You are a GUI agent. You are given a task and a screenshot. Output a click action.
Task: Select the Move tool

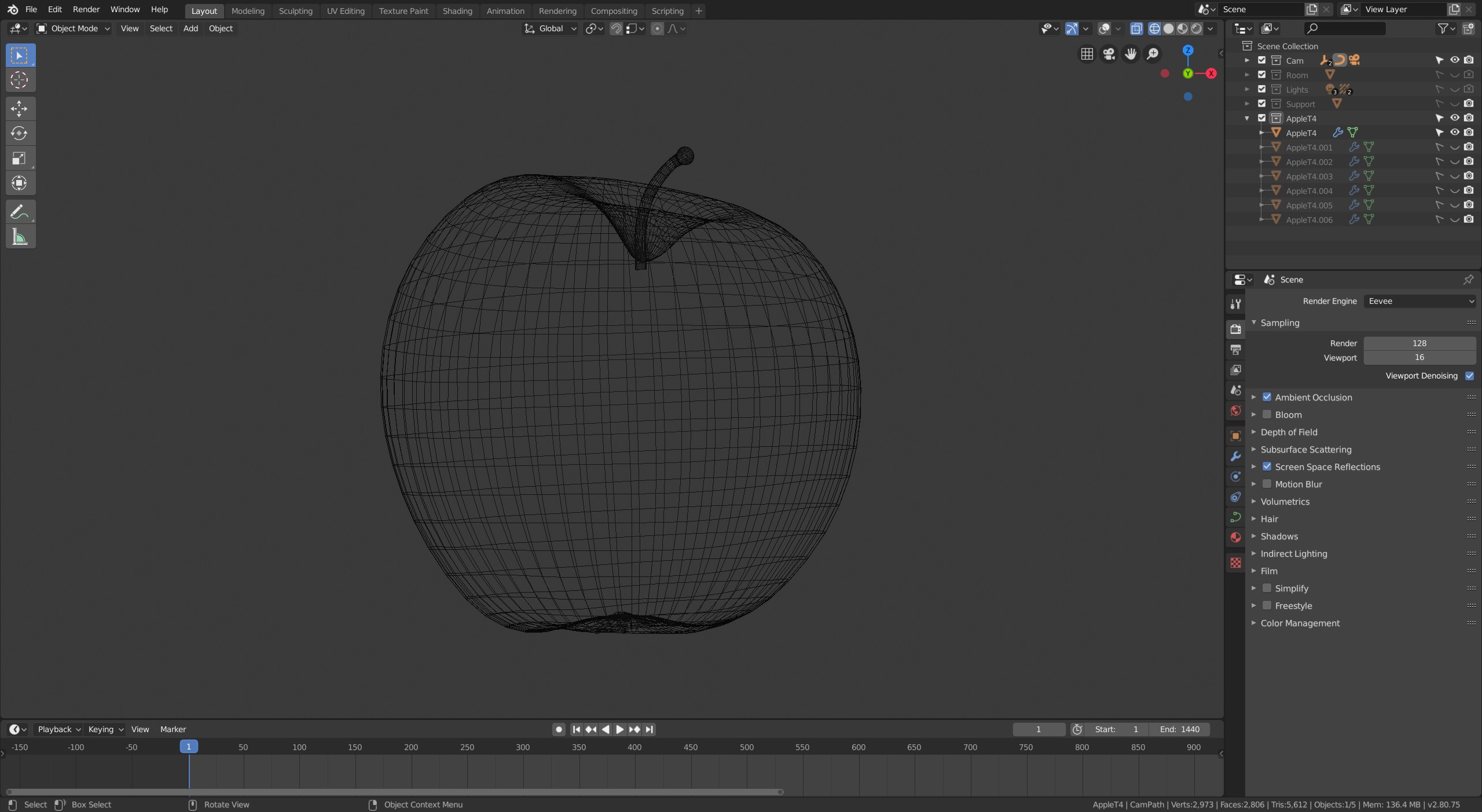click(x=20, y=108)
